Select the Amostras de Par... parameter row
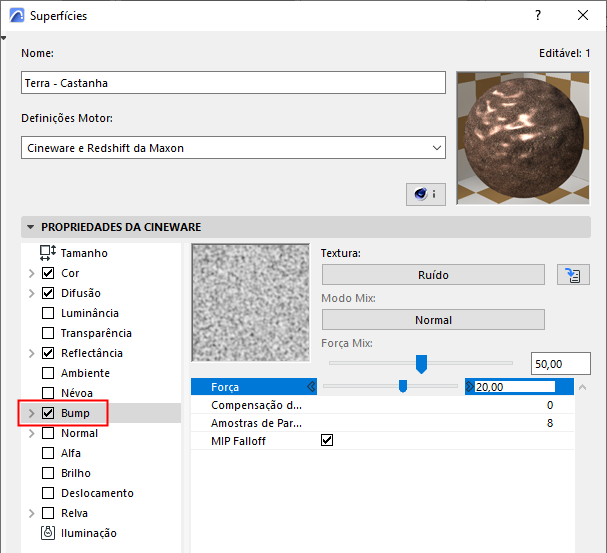The height and width of the screenshot is (553, 607). point(382,423)
